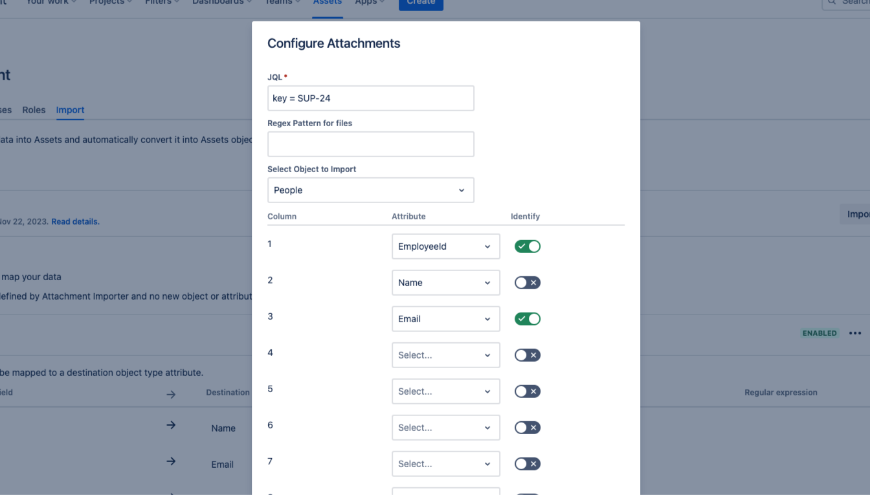Open the attribute dropdown for column 6
The height and width of the screenshot is (495, 870).
(x=445, y=427)
